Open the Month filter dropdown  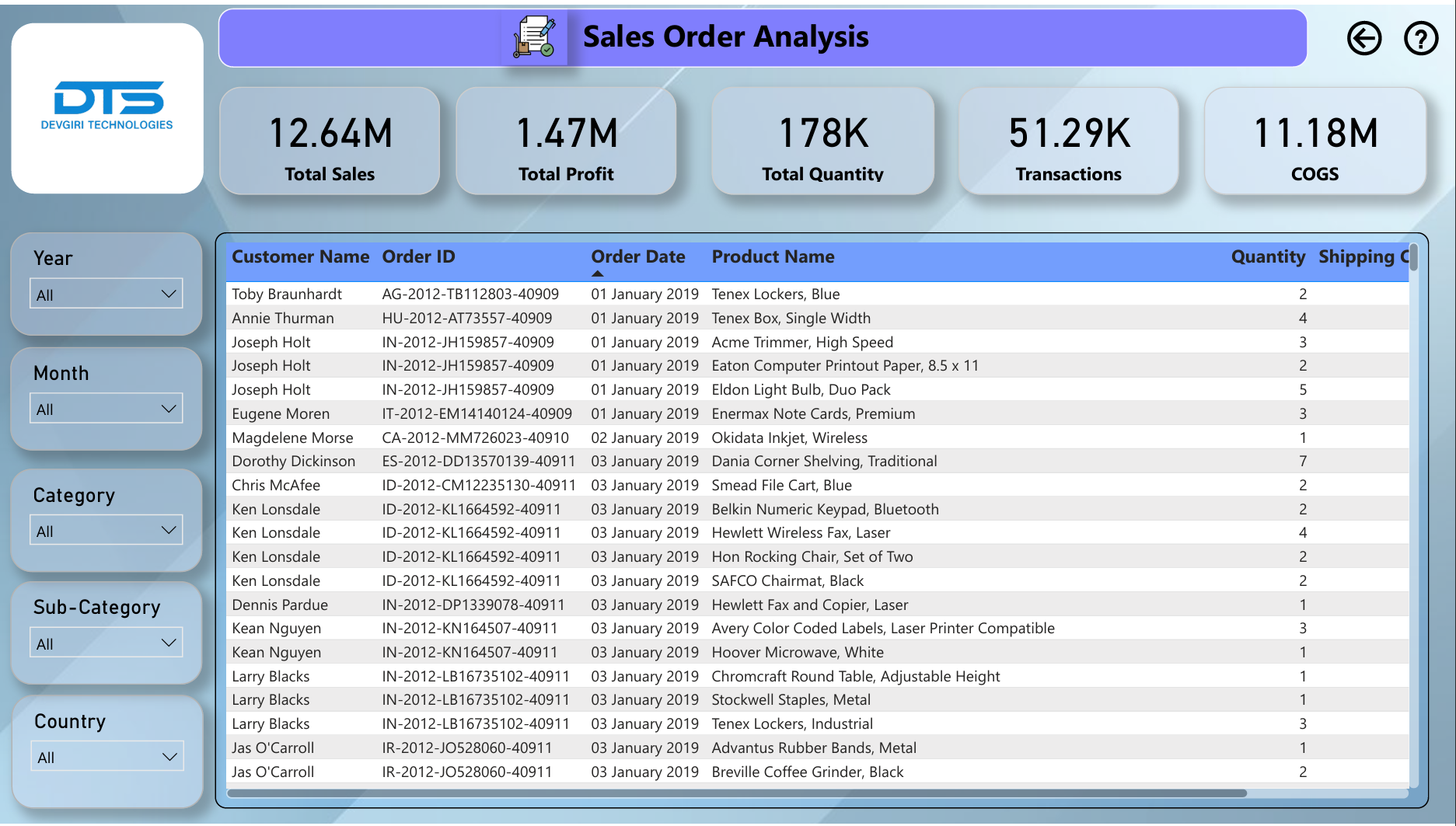click(x=106, y=409)
